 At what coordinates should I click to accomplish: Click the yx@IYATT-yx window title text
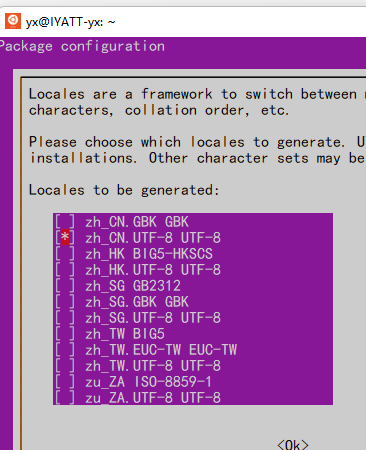coord(71,22)
